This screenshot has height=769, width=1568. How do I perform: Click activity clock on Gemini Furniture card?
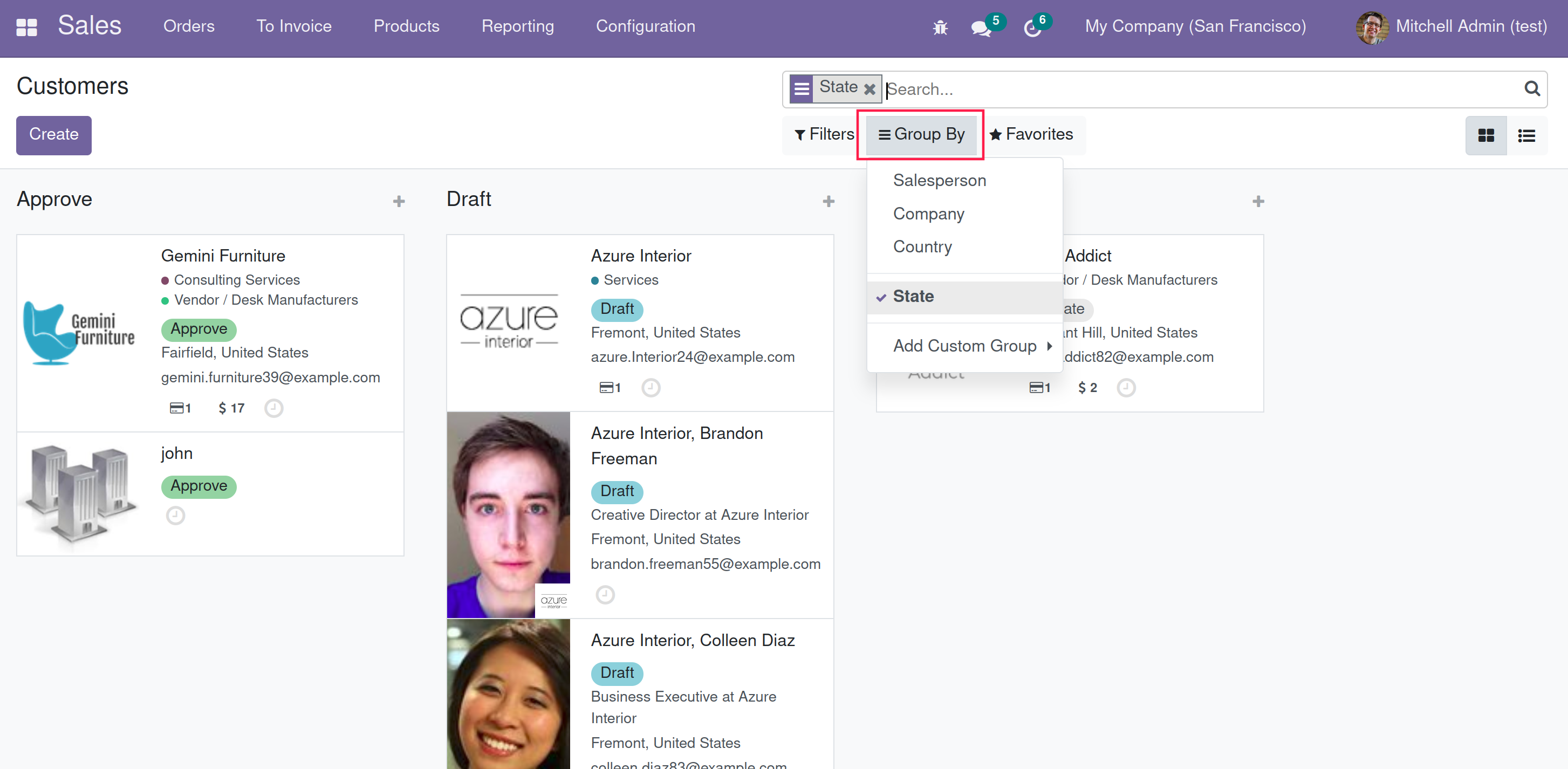(273, 408)
